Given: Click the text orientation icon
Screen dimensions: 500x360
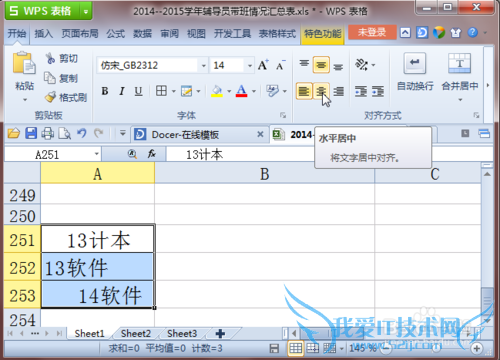Looking at the screenshot, I should 362,64.
